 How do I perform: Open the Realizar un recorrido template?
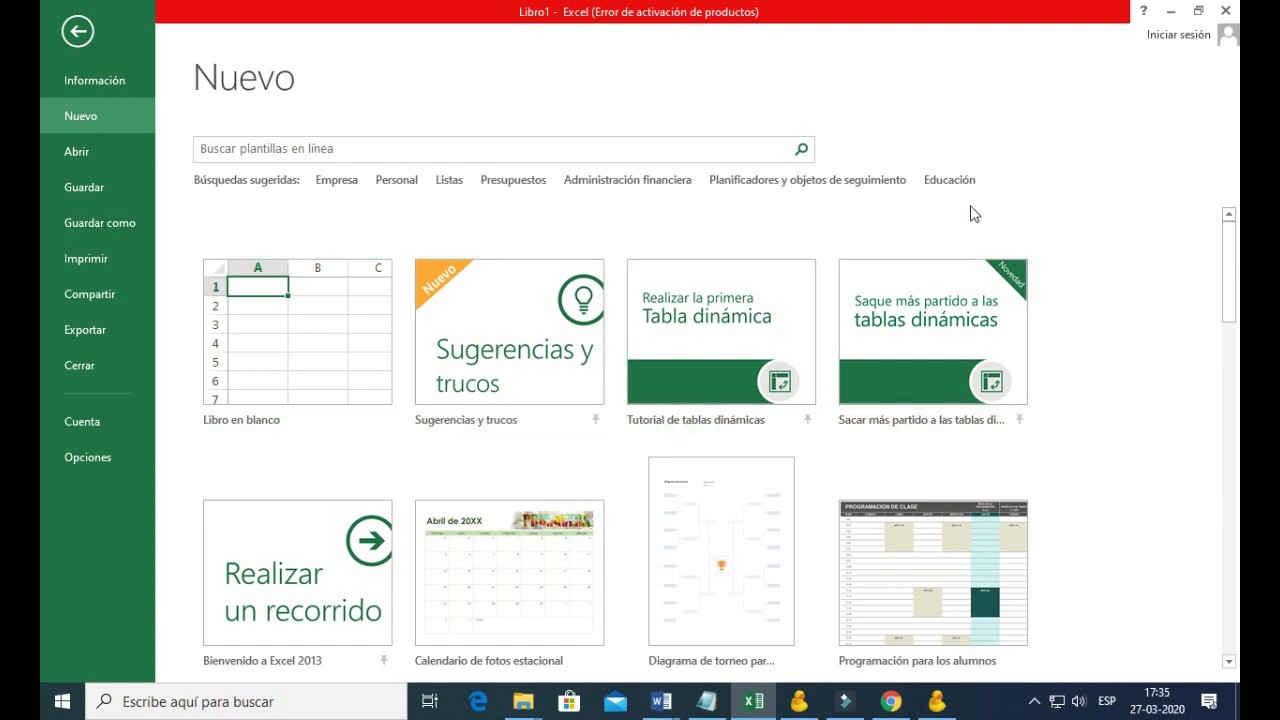point(297,573)
